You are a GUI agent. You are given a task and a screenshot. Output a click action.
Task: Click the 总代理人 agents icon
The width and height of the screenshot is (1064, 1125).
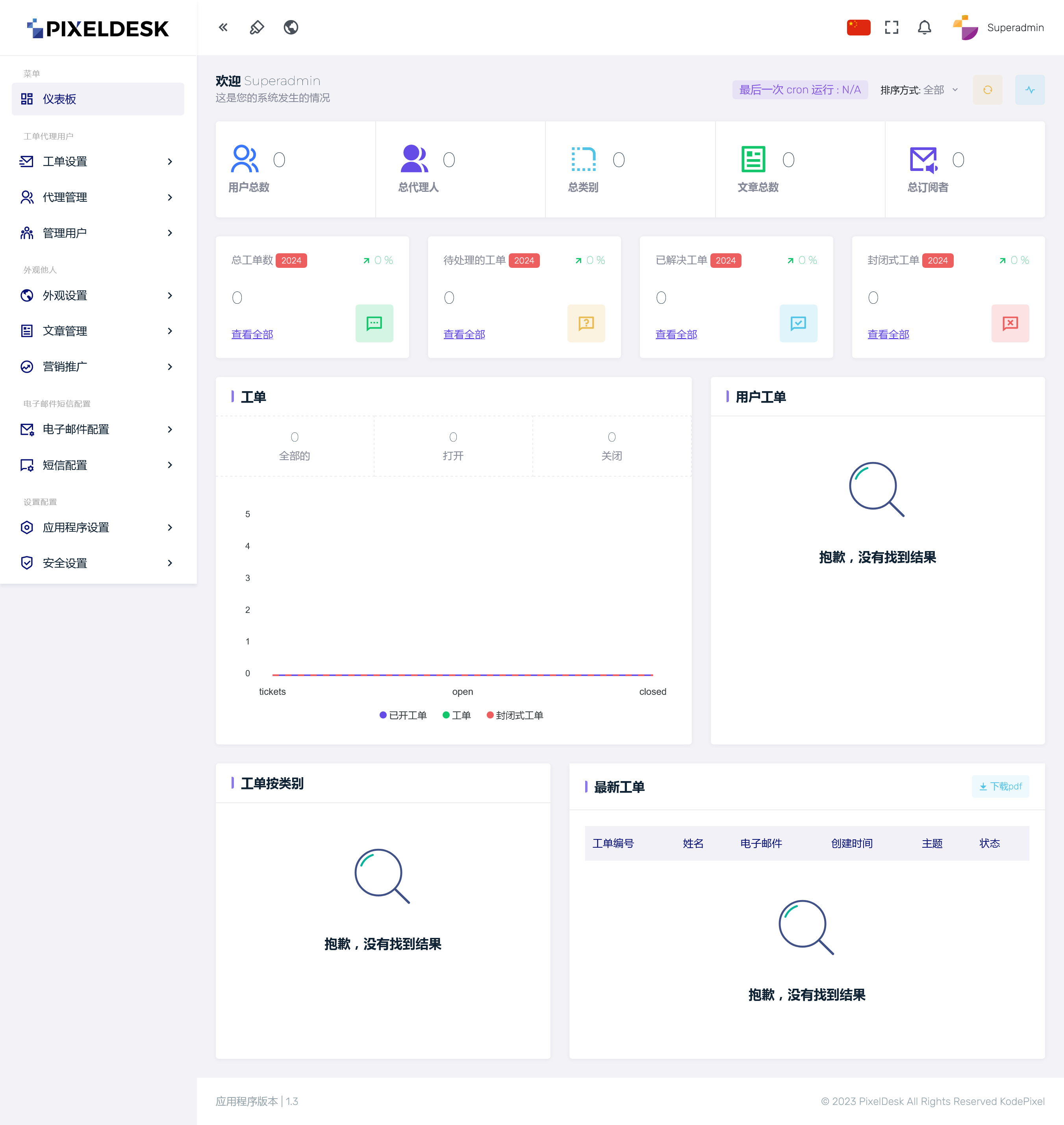click(414, 159)
